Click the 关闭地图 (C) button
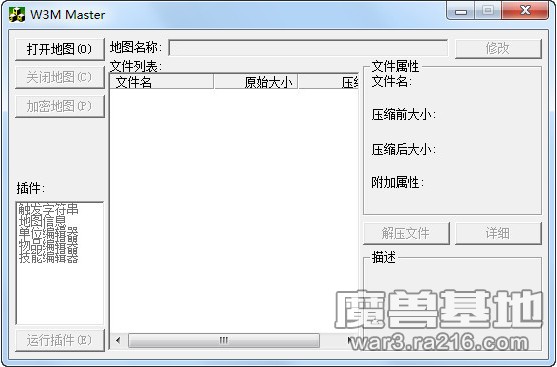This screenshot has height=367, width=557. point(60,77)
